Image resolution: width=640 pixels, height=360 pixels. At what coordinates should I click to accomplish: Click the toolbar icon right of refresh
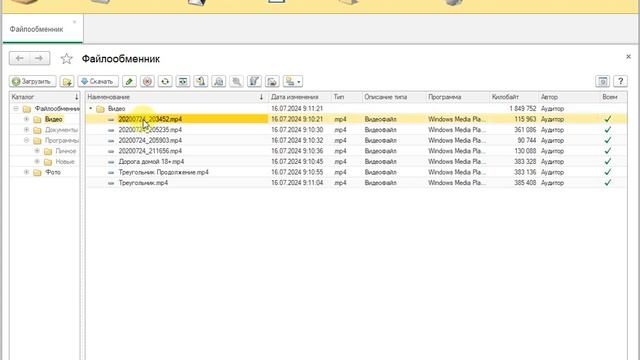[x=183, y=82]
